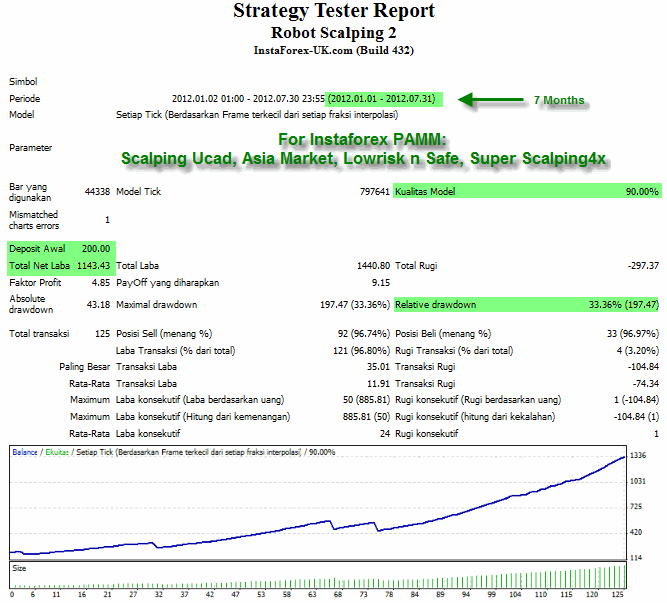Image resolution: width=667 pixels, height=603 pixels.
Task: Click 'Absolute drawdown' label
Action: [31, 304]
